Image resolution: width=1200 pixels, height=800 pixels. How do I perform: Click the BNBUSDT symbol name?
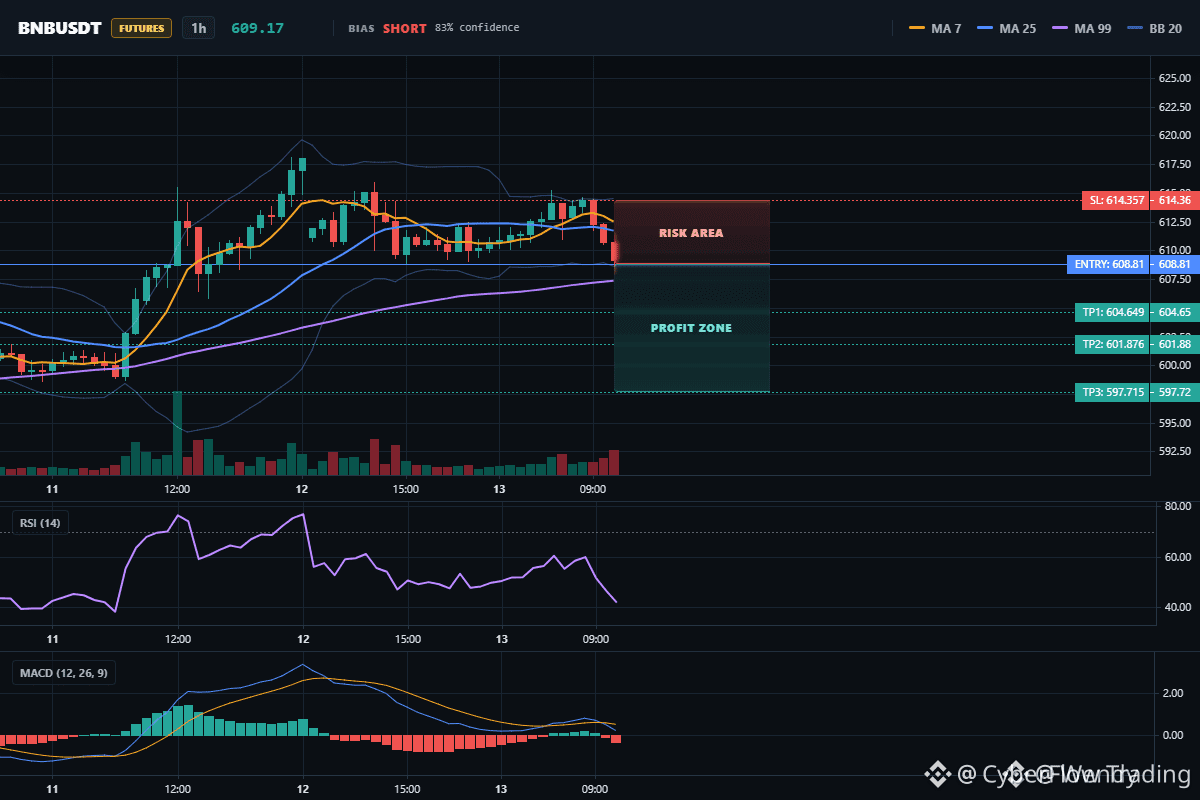(60, 28)
